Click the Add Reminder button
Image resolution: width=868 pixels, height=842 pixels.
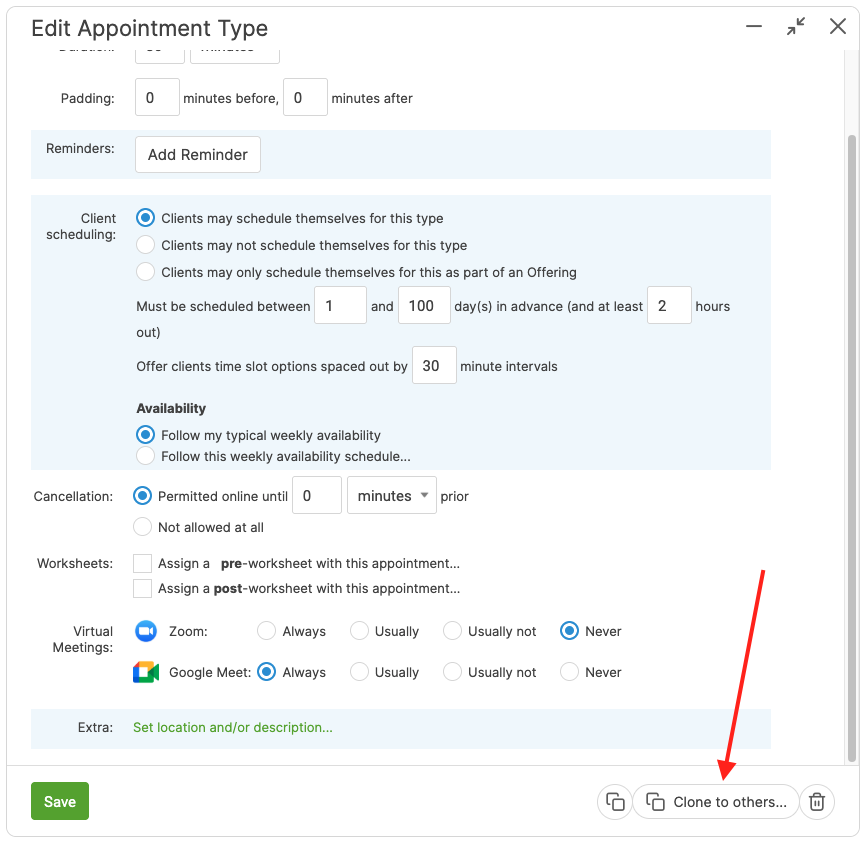tap(198, 155)
